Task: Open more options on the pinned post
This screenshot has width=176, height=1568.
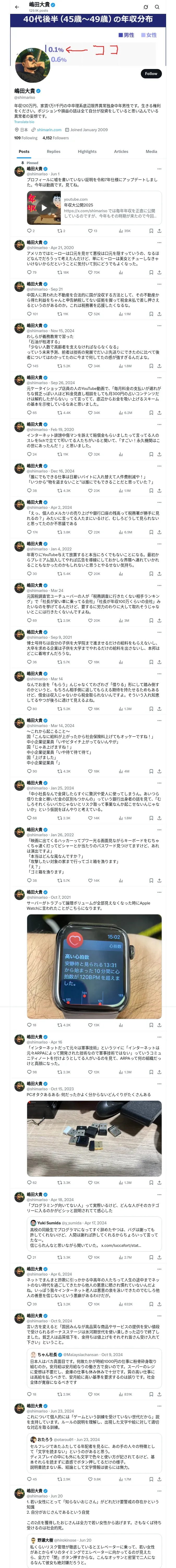Action: (159, 169)
